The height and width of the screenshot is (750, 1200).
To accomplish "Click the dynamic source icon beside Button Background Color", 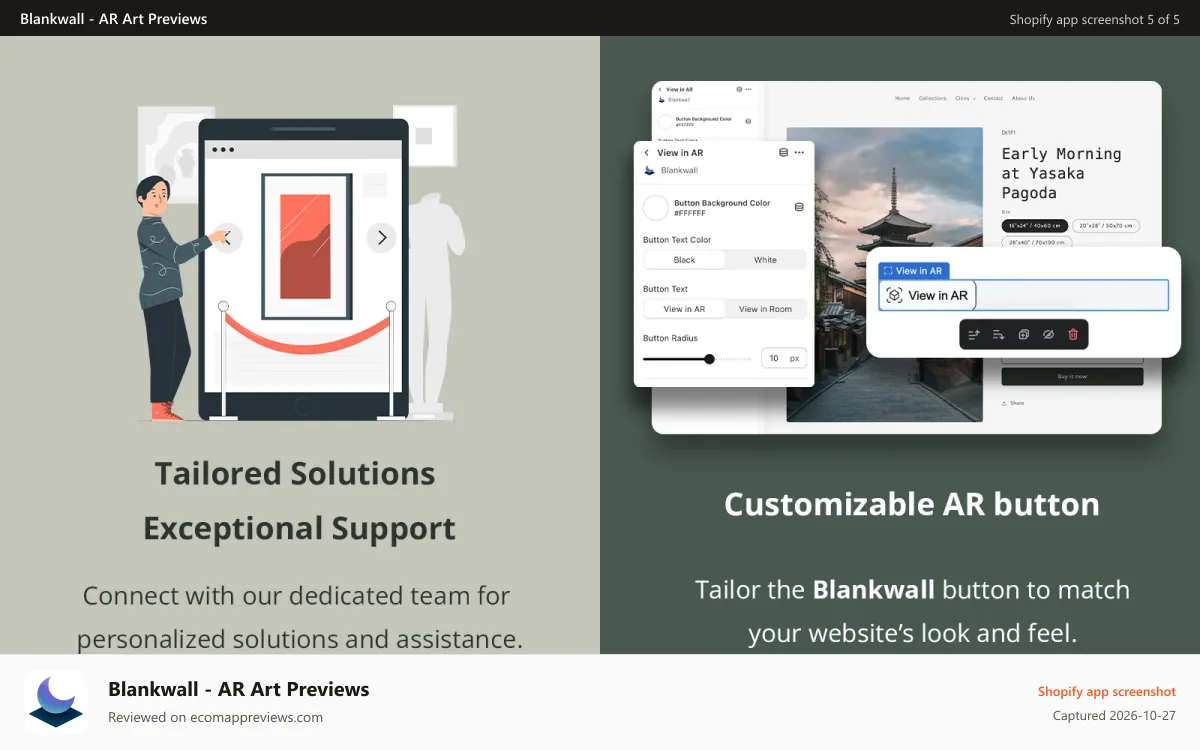I will 799,207.
